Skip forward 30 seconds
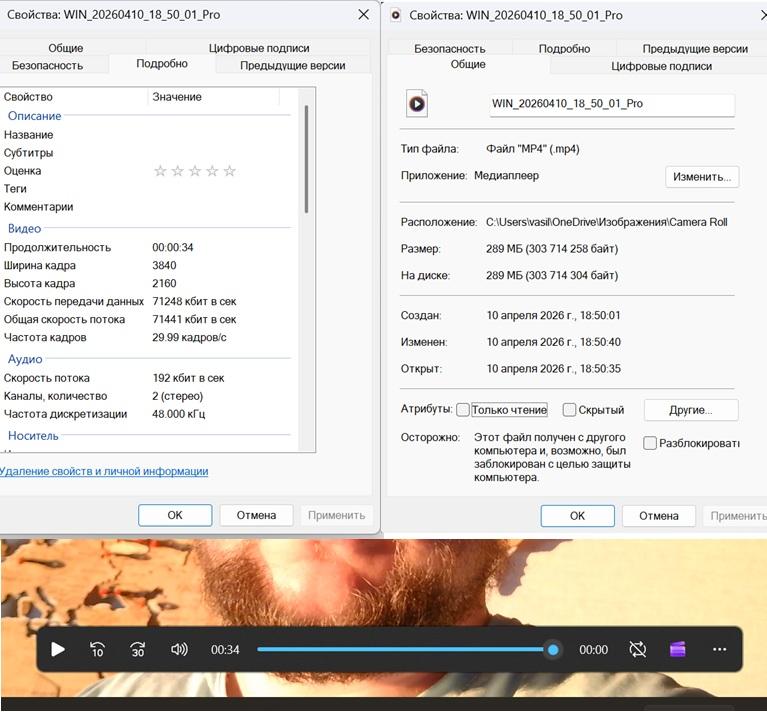Image resolution: width=767 pixels, height=712 pixels. point(138,649)
